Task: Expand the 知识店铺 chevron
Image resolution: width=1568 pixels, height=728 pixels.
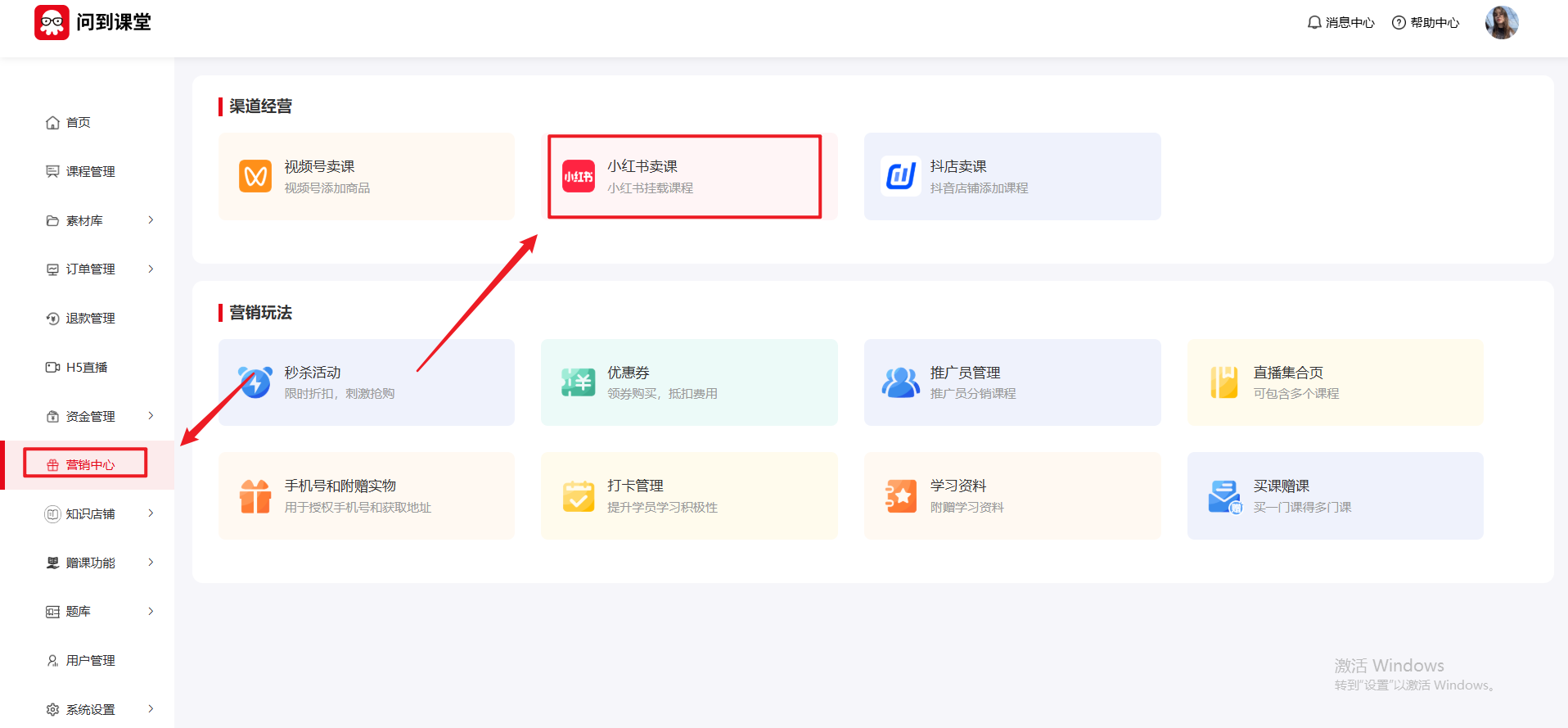Action: click(151, 513)
